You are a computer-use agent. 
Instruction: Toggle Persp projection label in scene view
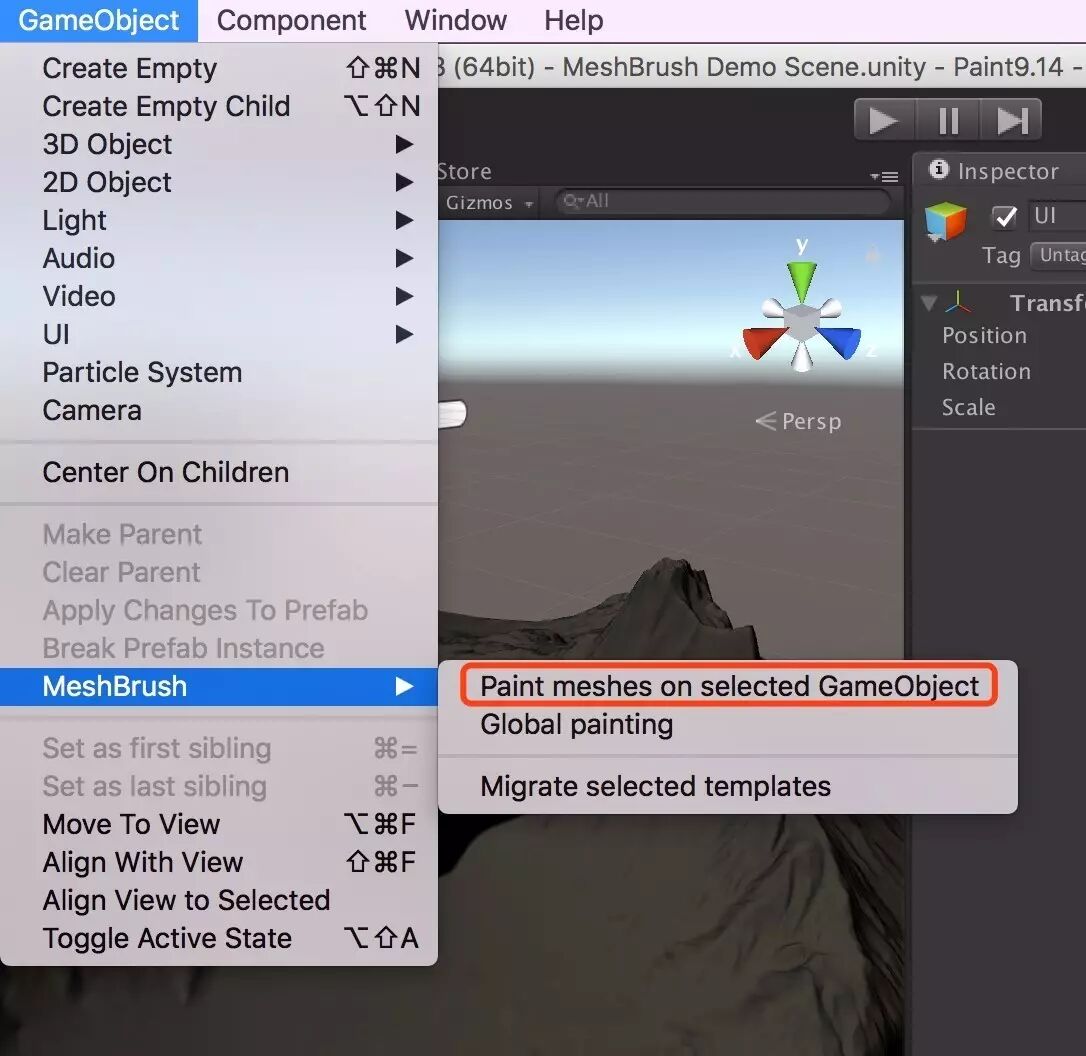(x=799, y=421)
